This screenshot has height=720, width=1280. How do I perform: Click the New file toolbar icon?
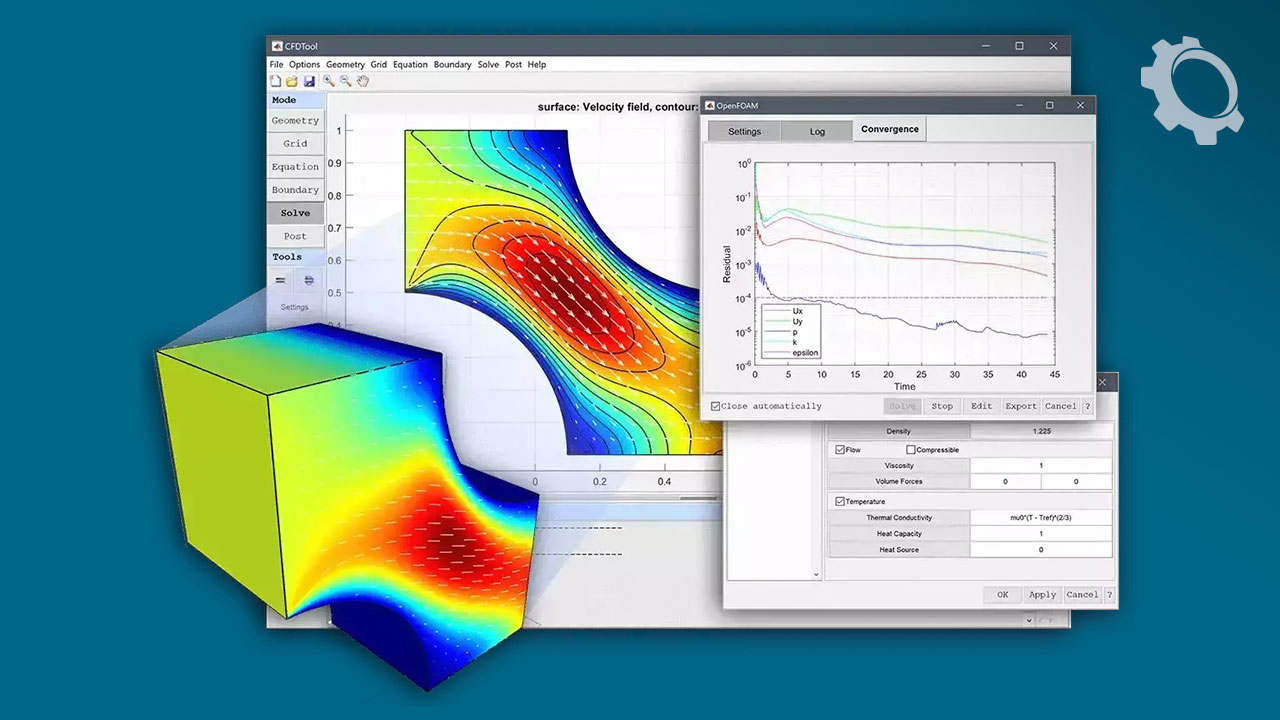(276, 81)
